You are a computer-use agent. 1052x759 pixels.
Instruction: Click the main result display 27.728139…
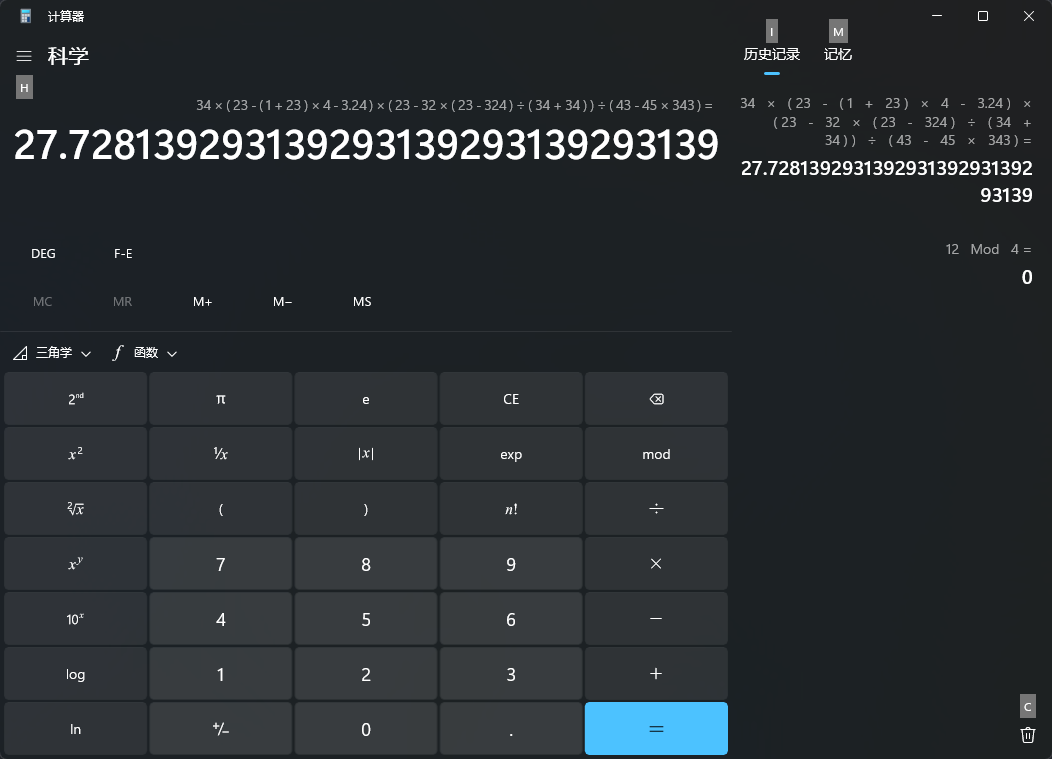click(x=366, y=145)
